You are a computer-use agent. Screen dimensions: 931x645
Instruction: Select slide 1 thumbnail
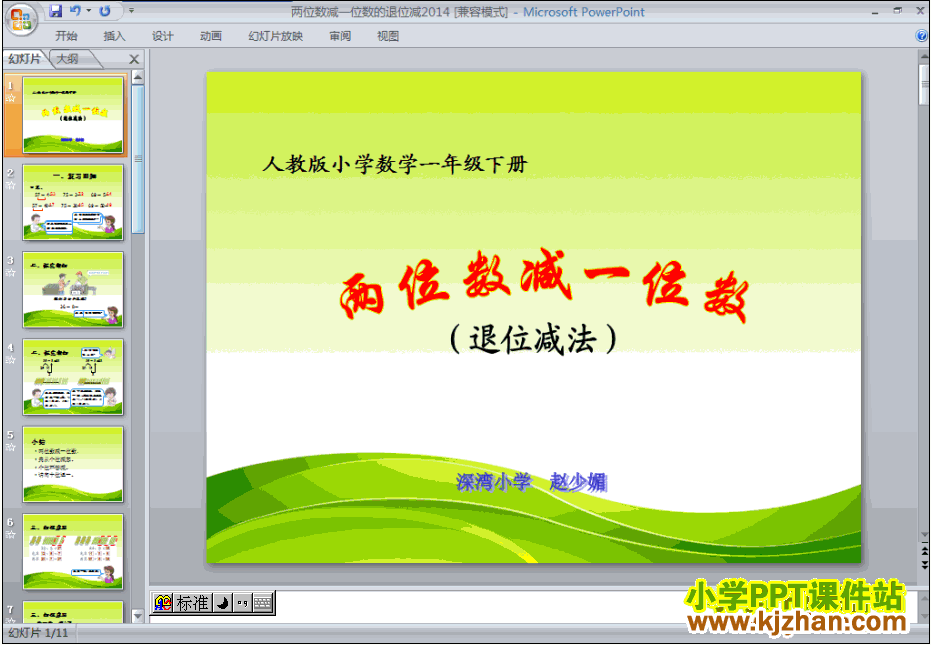73,115
